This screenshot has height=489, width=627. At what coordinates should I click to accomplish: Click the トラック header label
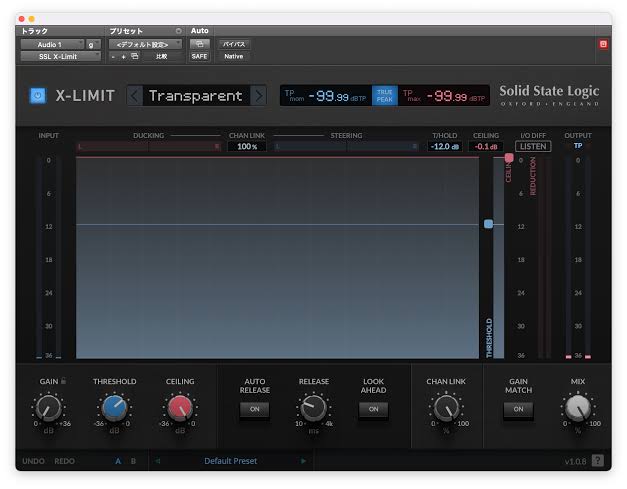coord(35,31)
